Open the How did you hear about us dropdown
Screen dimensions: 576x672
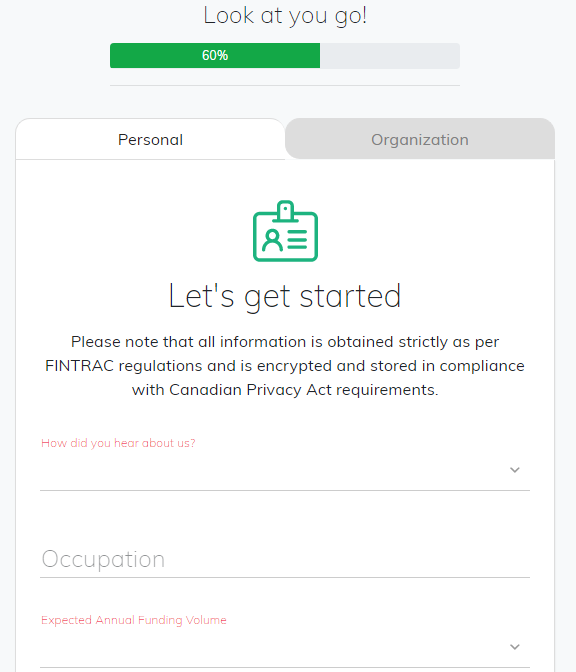click(x=285, y=471)
